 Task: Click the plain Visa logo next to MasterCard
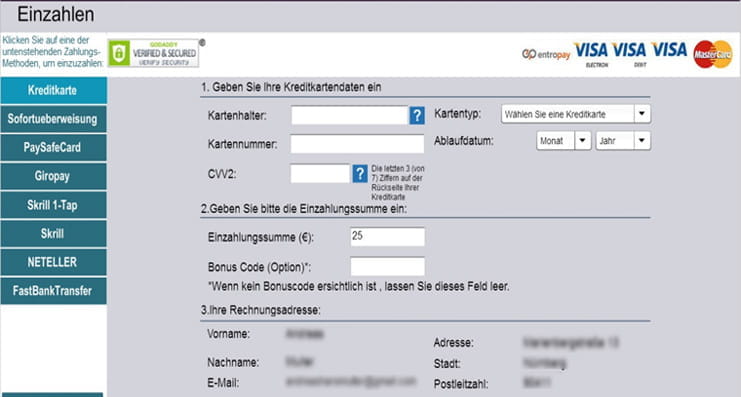tap(669, 50)
